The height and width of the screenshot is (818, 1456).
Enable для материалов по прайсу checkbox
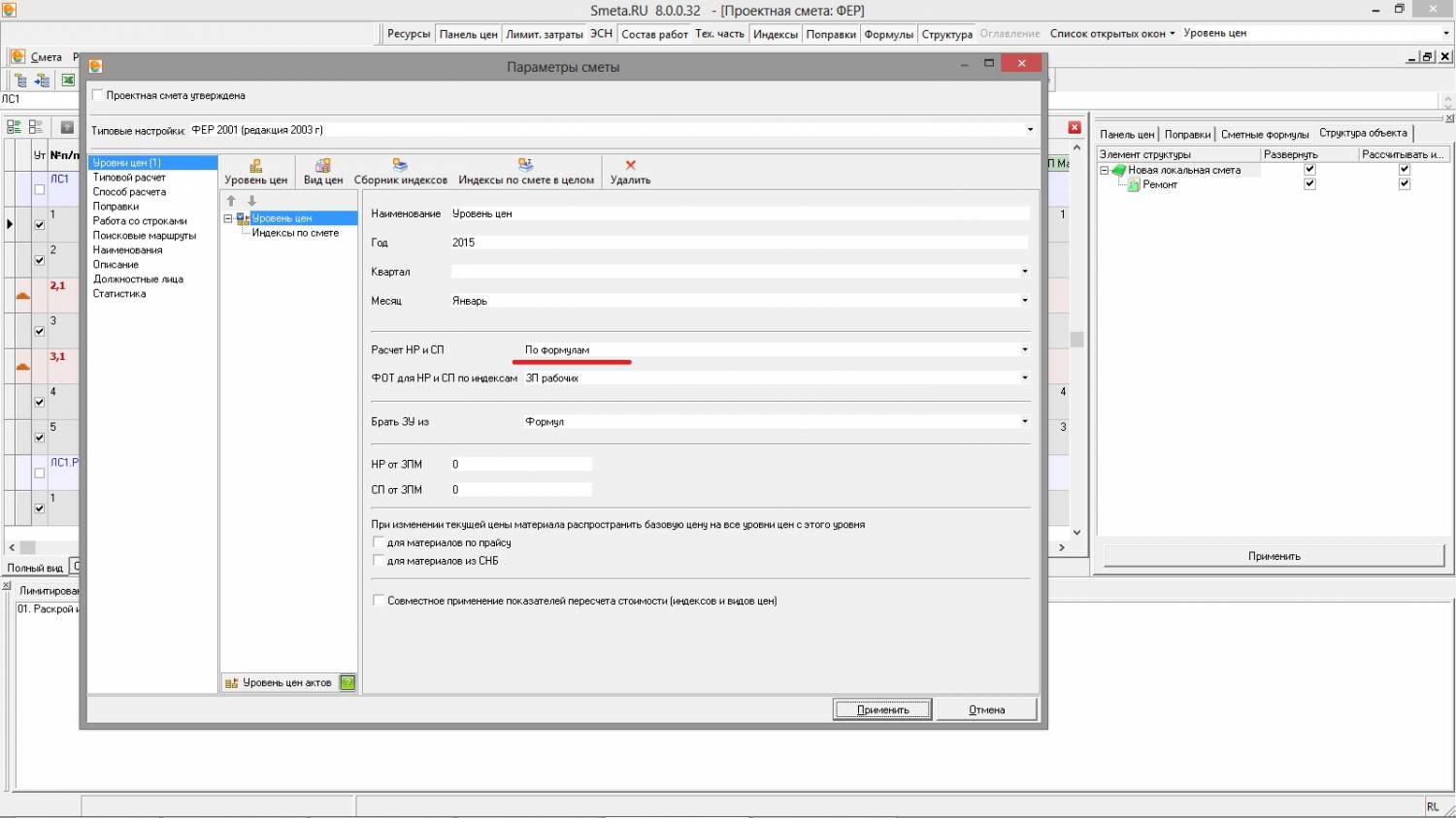tap(379, 542)
